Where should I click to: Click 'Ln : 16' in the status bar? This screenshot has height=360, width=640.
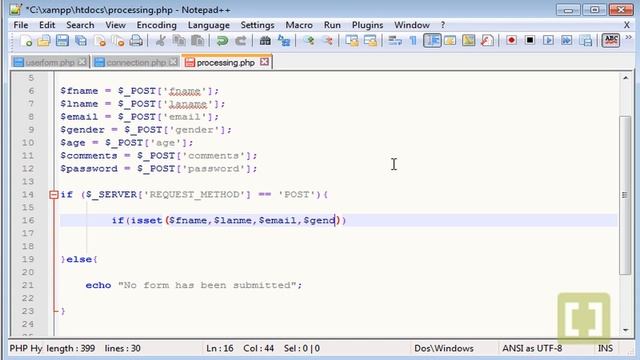(220, 348)
